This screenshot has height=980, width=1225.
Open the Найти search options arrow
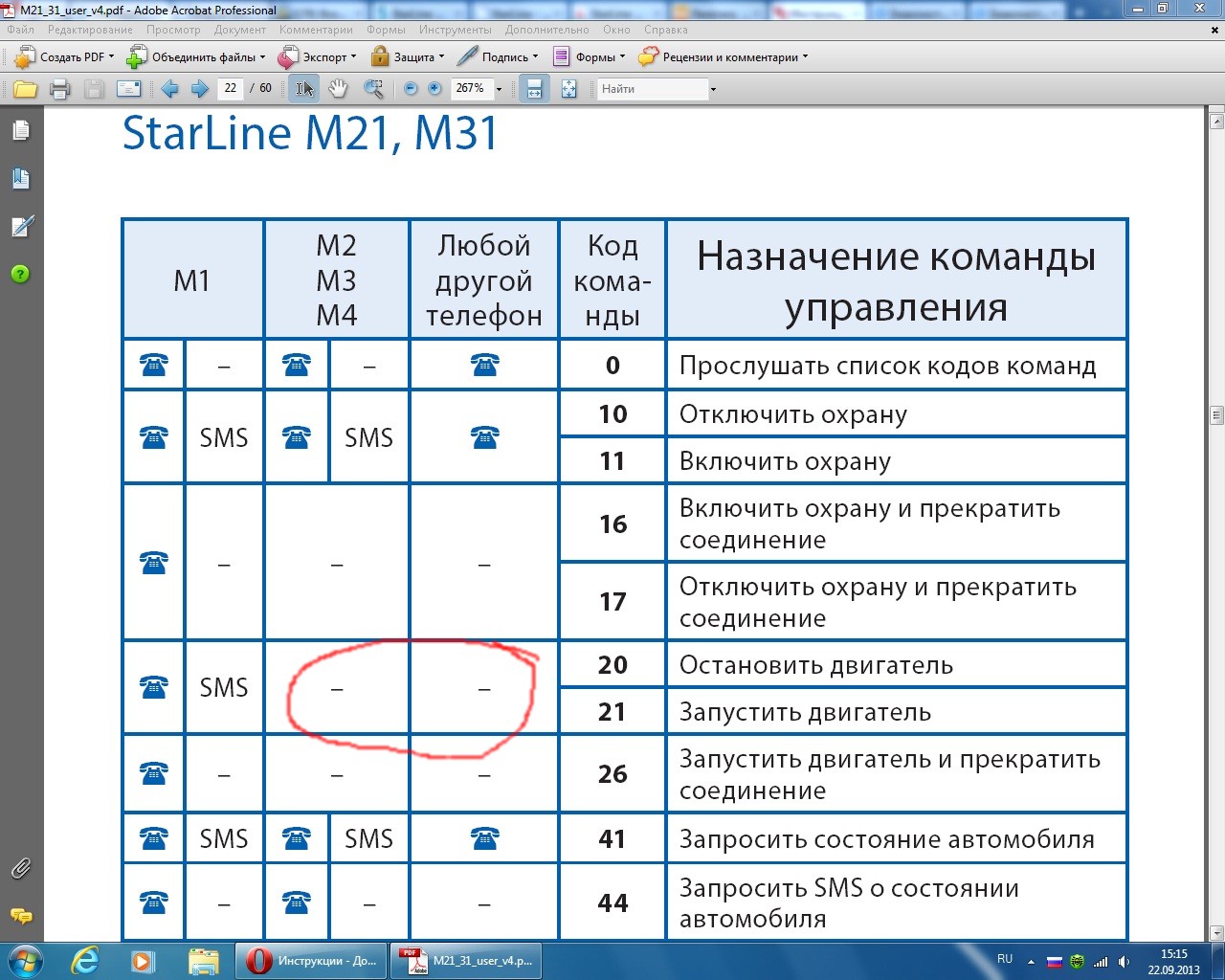pyautogui.click(x=713, y=89)
